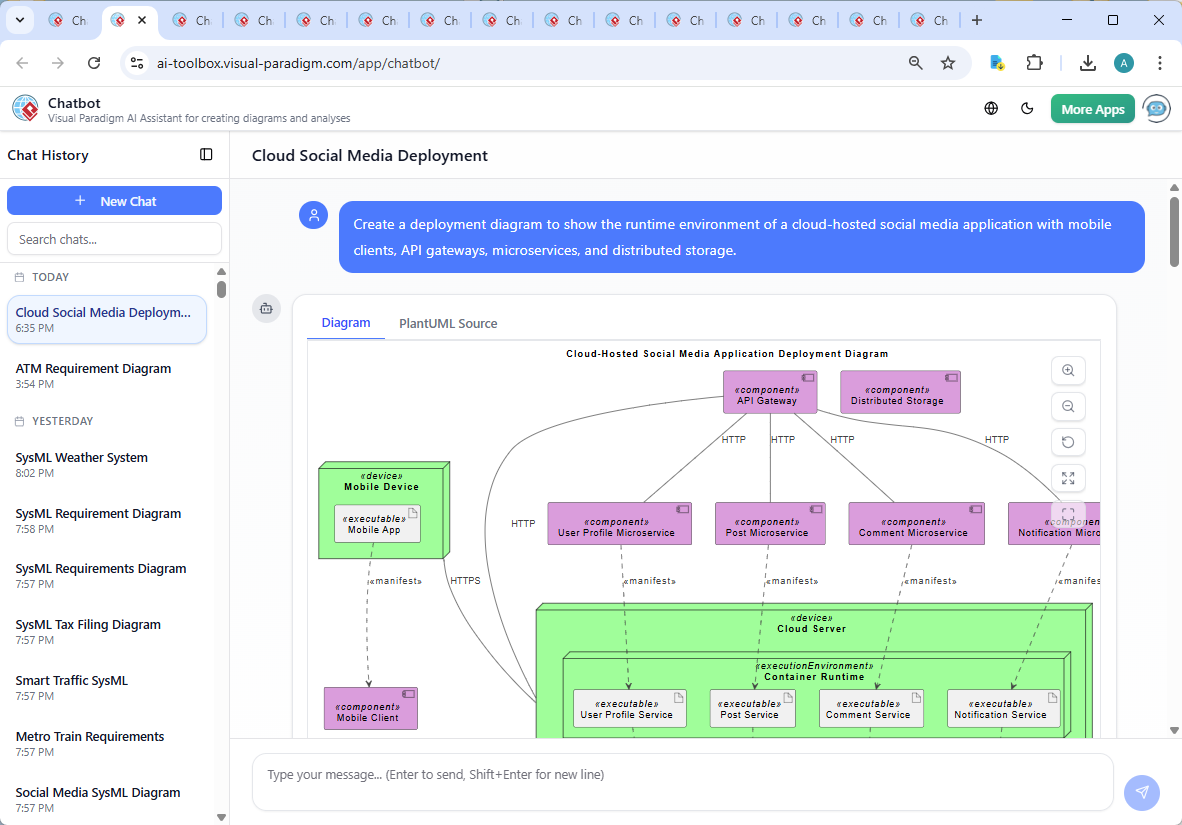The image size is (1182, 825).
Task: Collapse the Chat History sidebar
Action: pyautogui.click(x=206, y=155)
